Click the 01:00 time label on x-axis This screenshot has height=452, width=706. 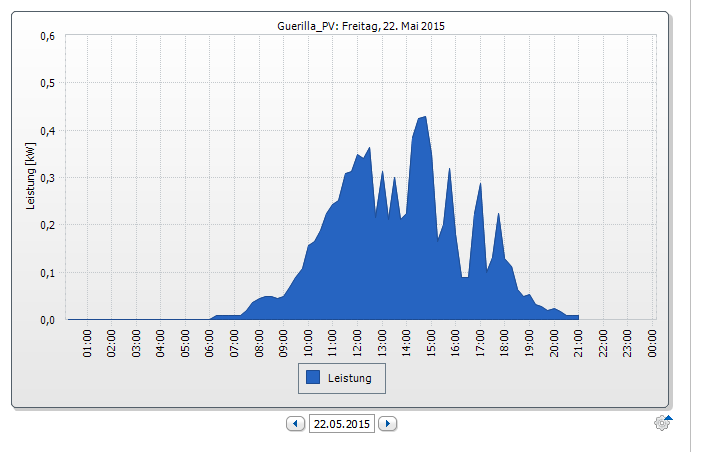88,341
